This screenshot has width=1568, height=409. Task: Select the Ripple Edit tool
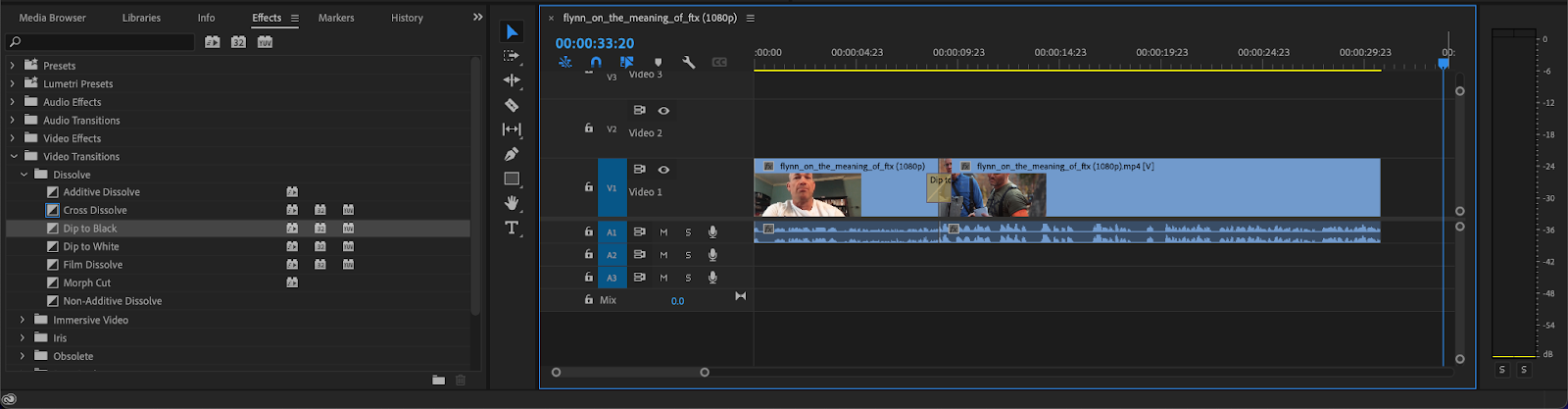512,80
